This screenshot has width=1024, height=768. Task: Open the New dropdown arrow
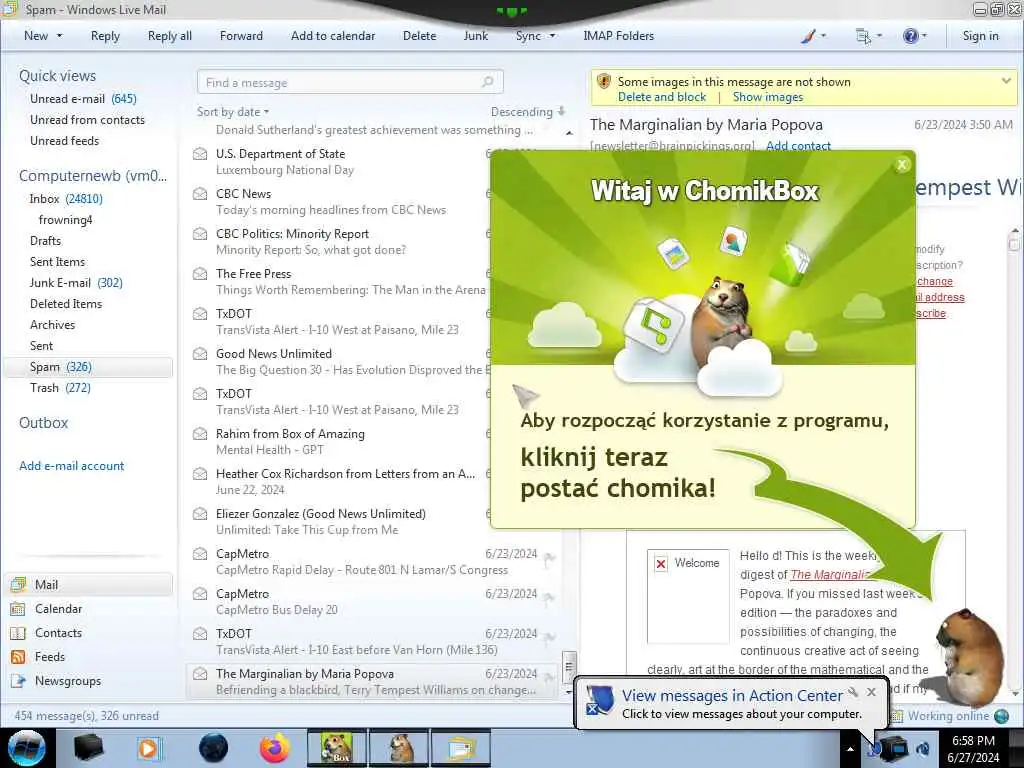pos(59,36)
